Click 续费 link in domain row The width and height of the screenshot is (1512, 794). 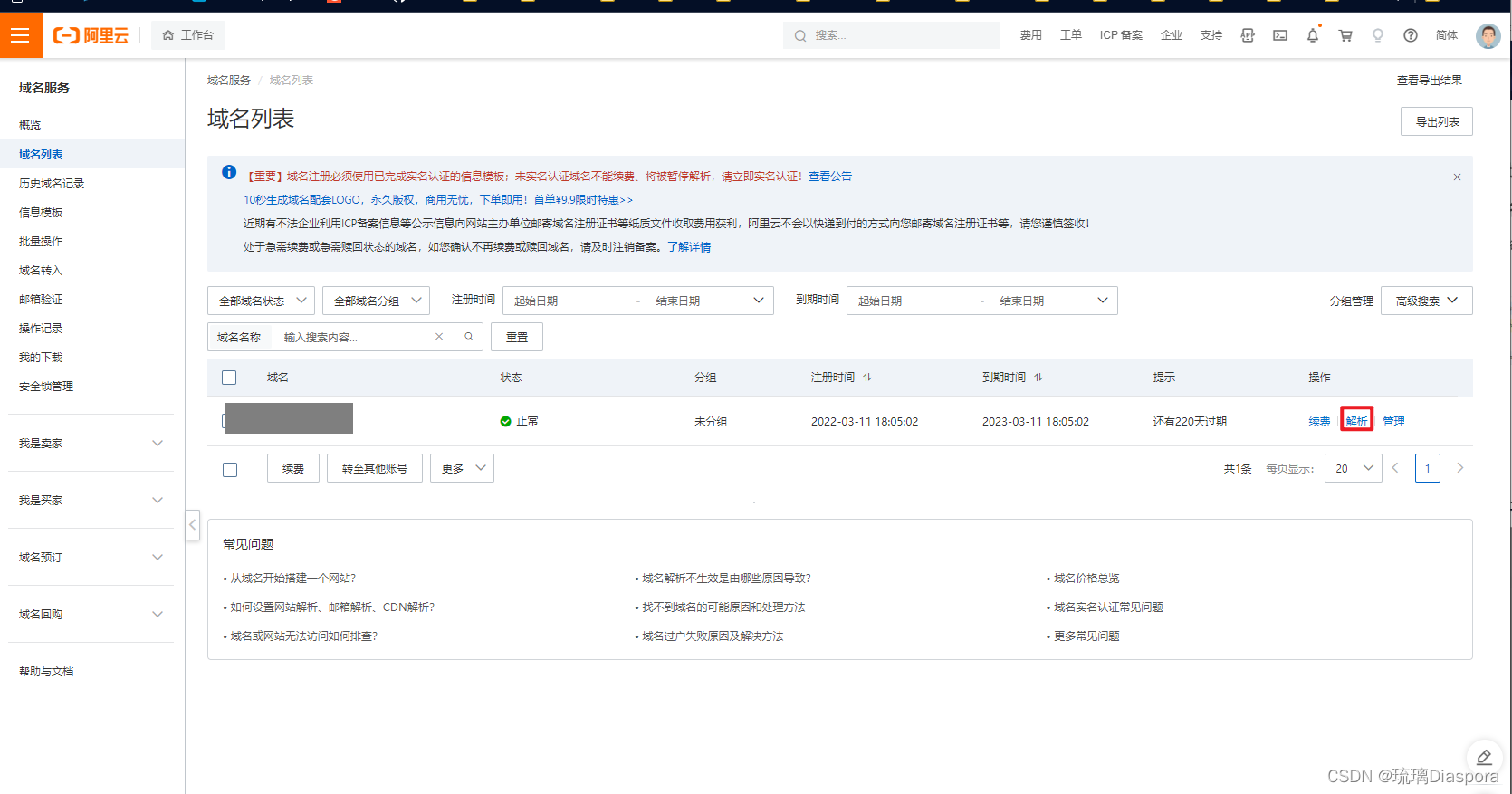(1319, 422)
